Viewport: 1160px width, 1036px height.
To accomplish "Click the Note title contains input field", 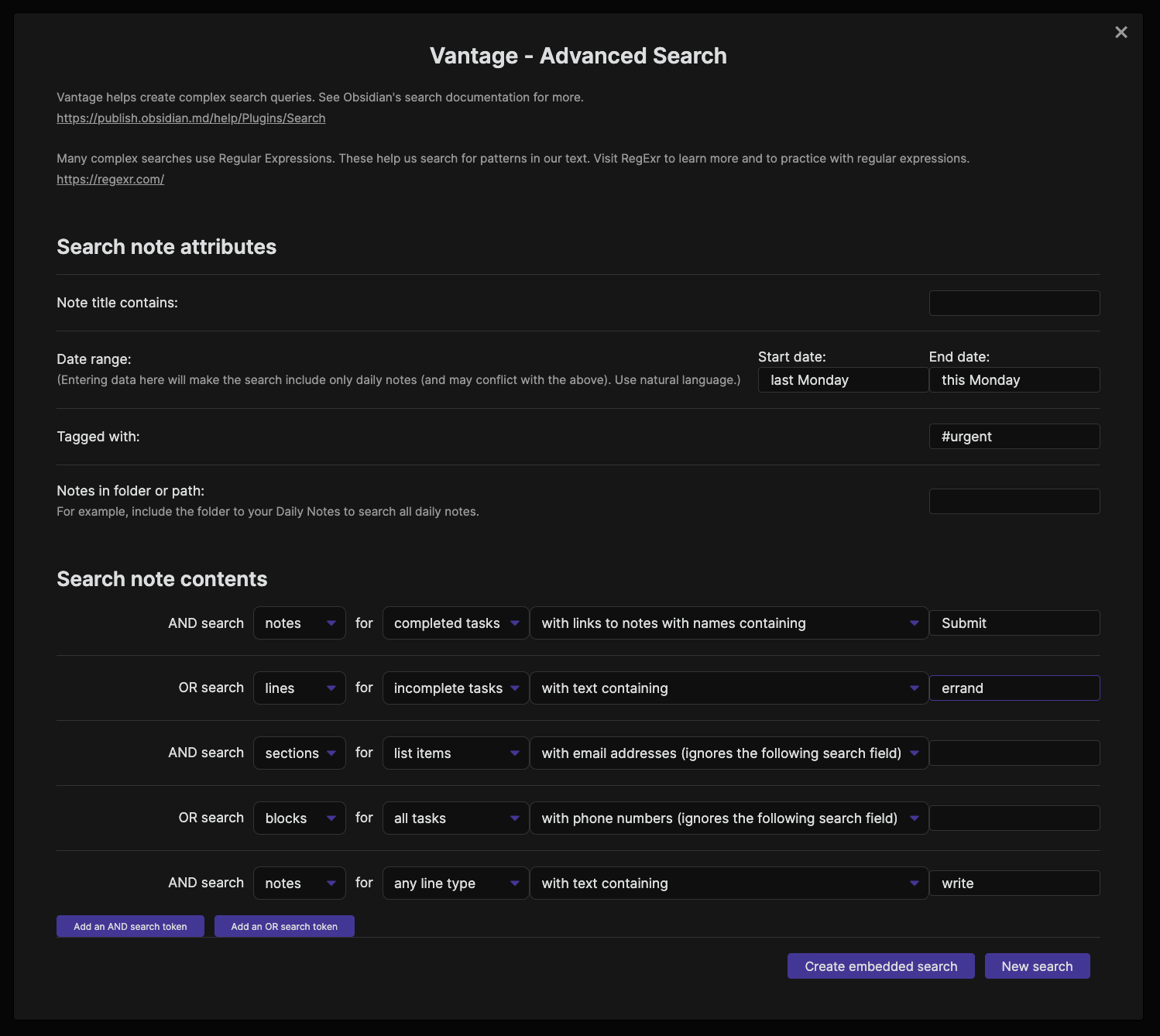I will coord(1014,303).
